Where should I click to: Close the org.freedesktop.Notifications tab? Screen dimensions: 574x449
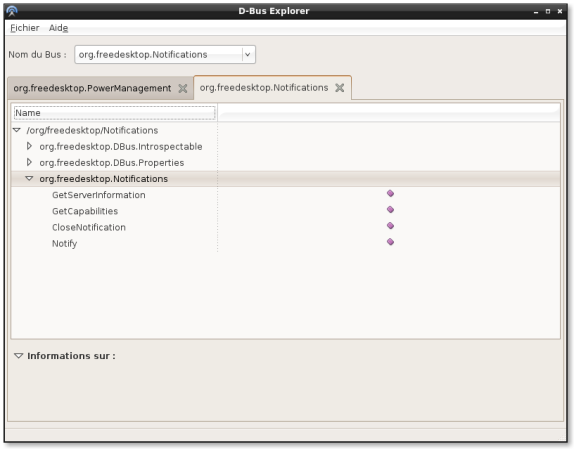[x=340, y=88]
